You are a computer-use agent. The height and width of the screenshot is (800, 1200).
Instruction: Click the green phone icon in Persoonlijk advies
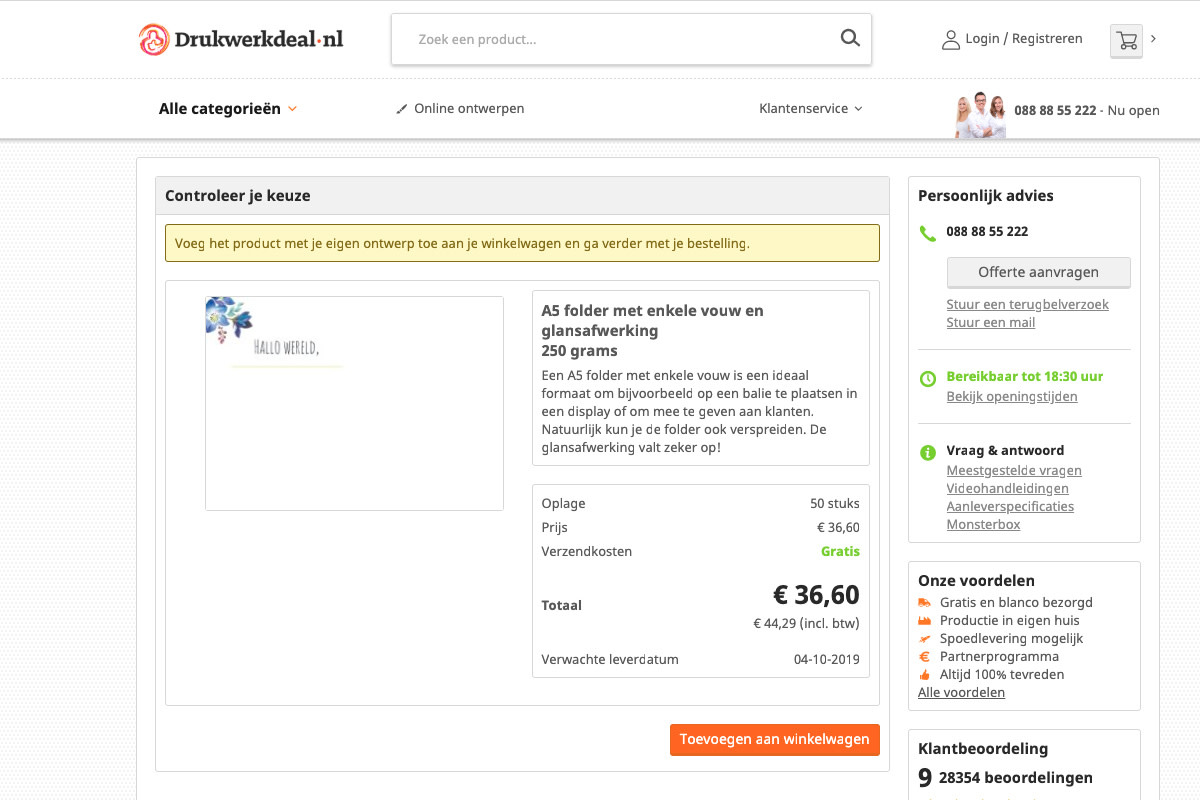point(926,233)
